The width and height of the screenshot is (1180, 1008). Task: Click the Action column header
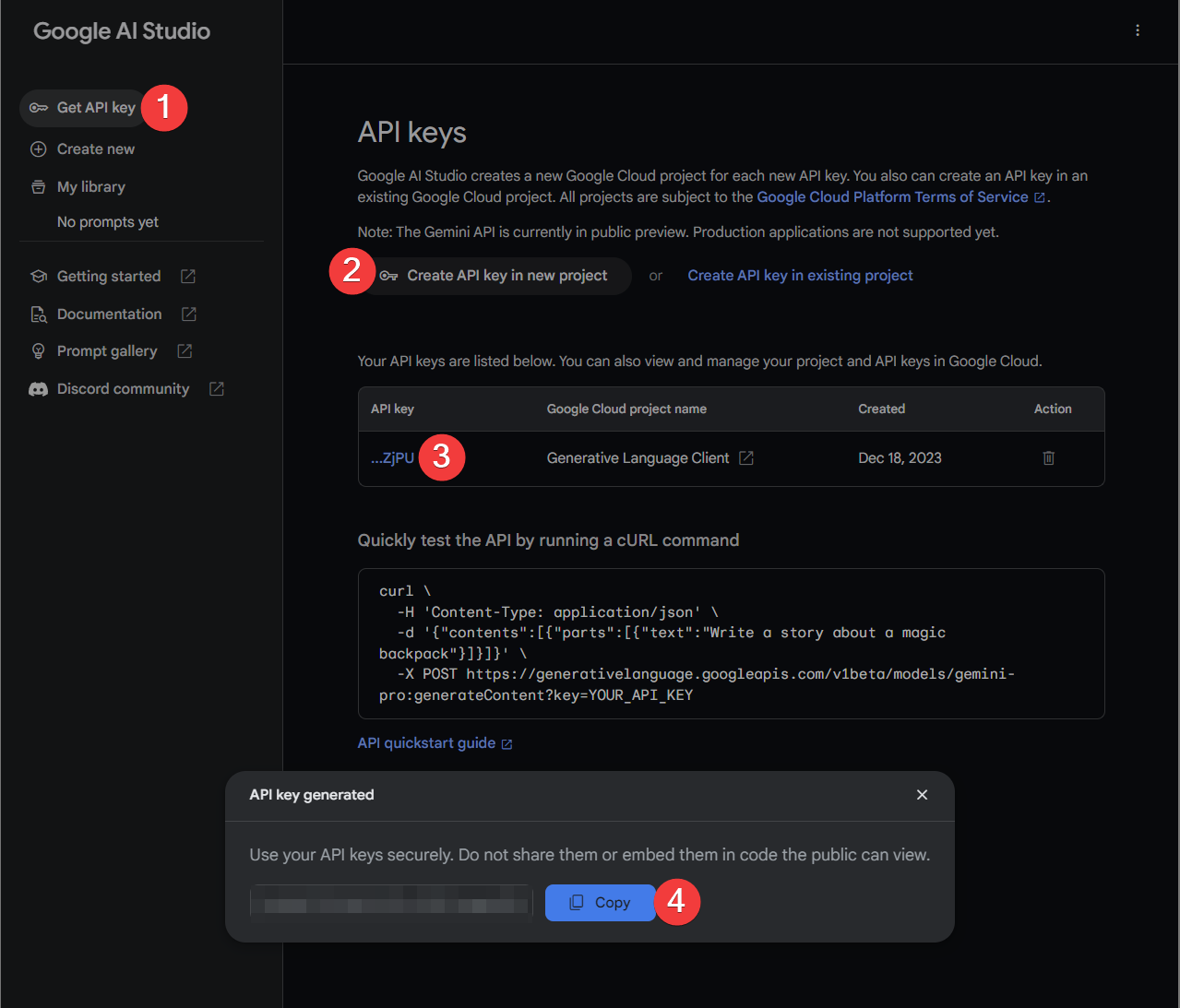pyautogui.click(x=1053, y=409)
